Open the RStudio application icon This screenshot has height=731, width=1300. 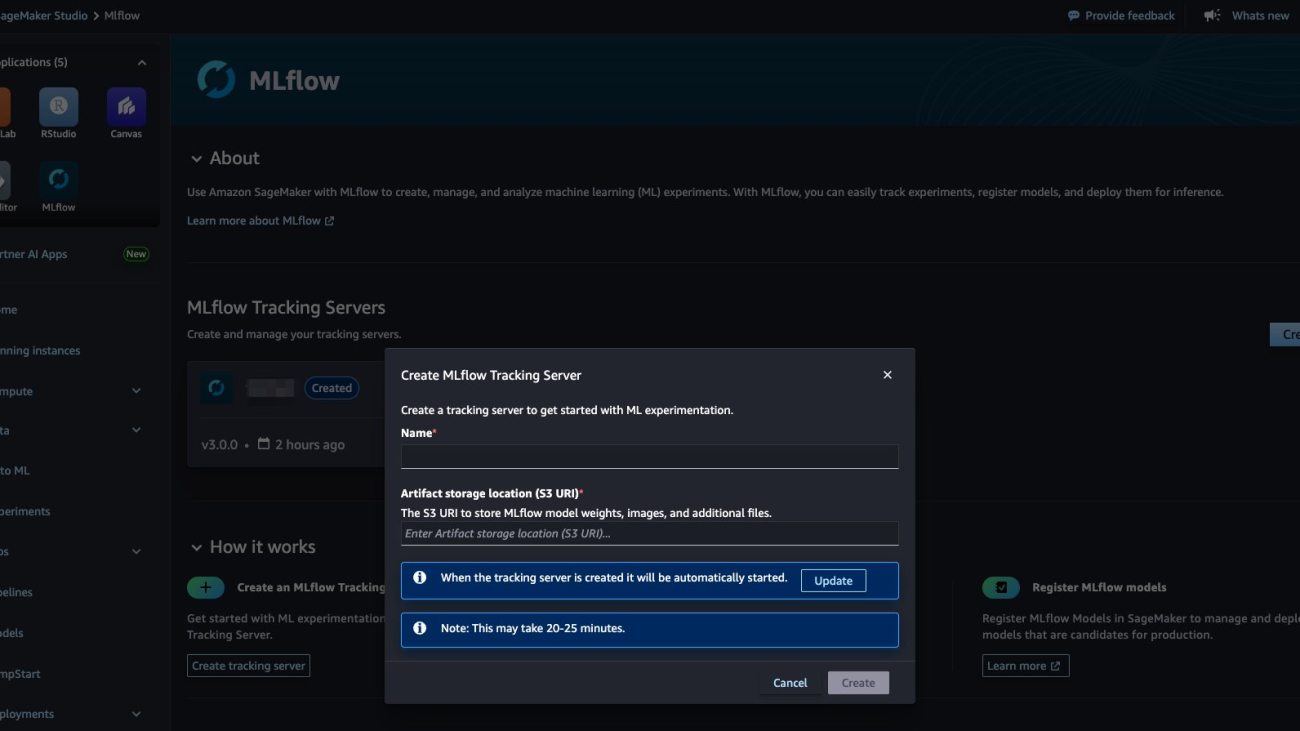coord(58,107)
